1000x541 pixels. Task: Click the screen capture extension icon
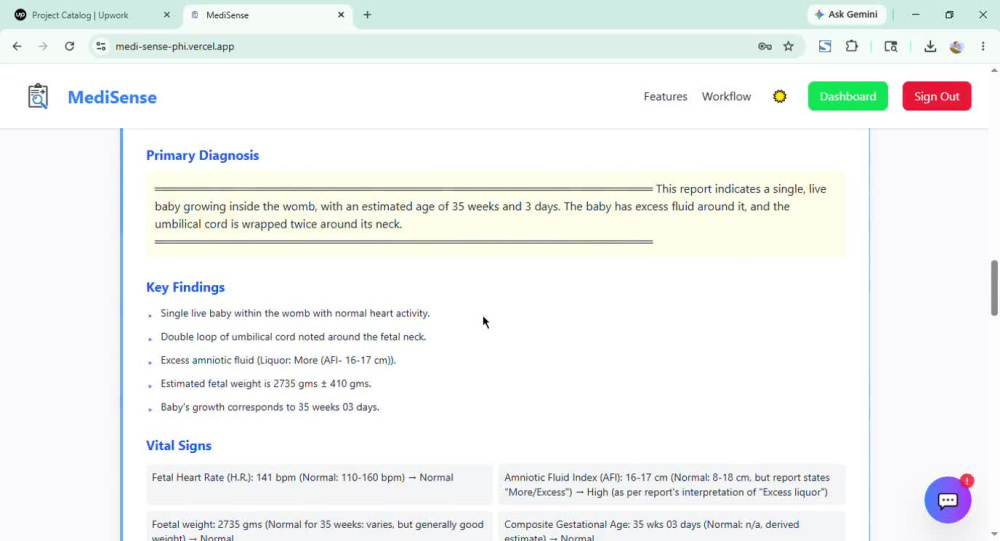pyautogui.click(x=825, y=46)
